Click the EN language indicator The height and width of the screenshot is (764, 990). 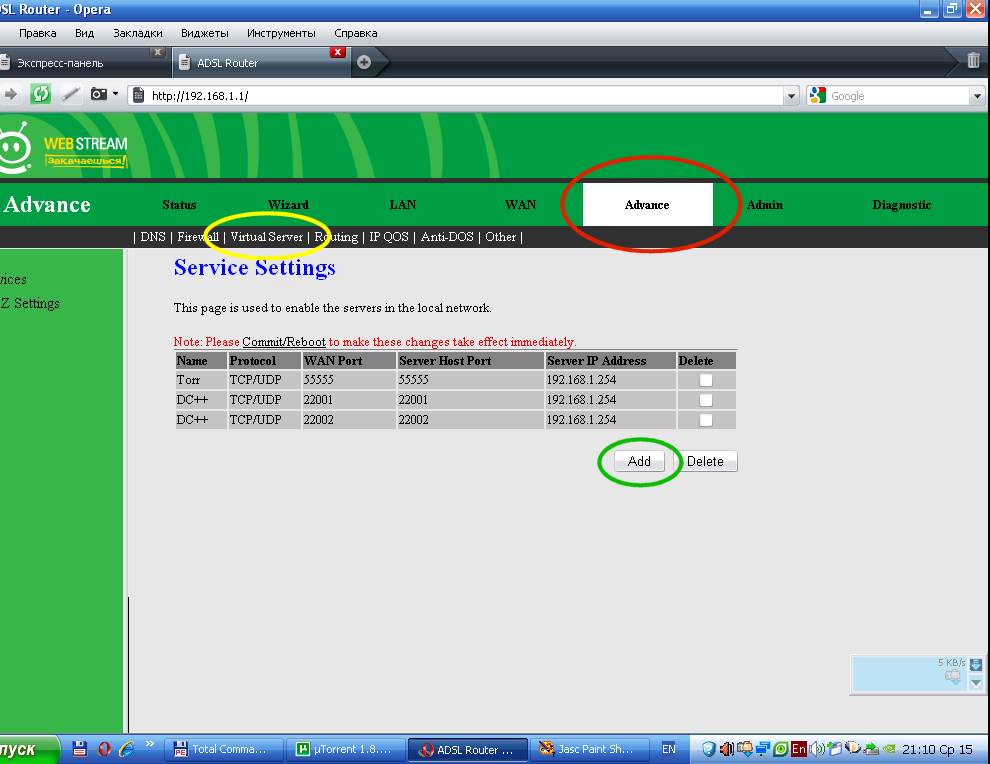click(669, 749)
